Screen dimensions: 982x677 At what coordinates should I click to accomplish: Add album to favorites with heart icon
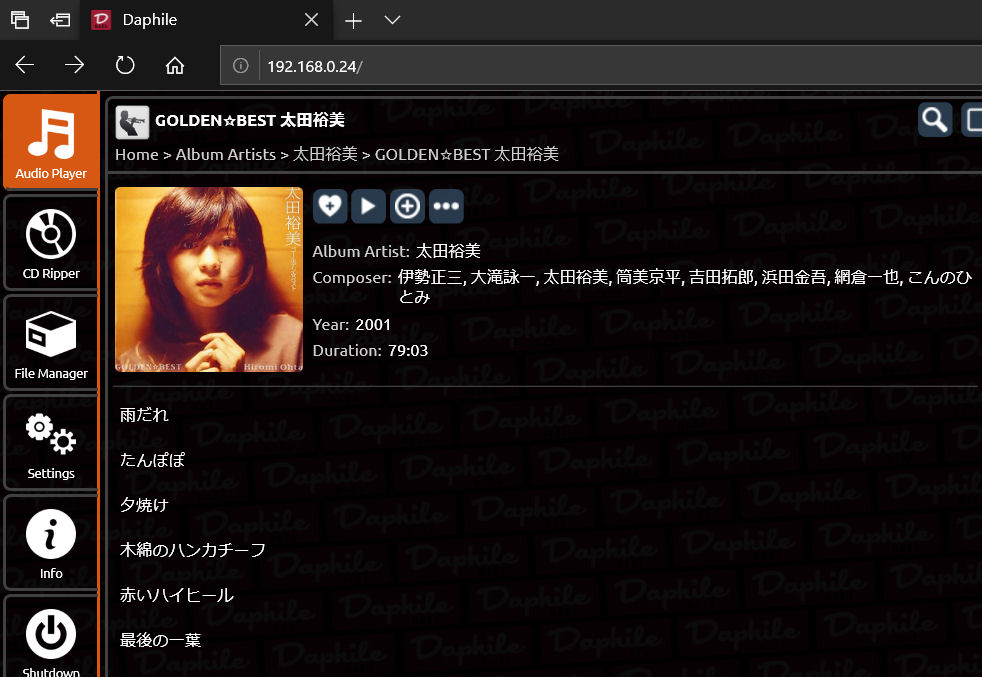point(330,206)
